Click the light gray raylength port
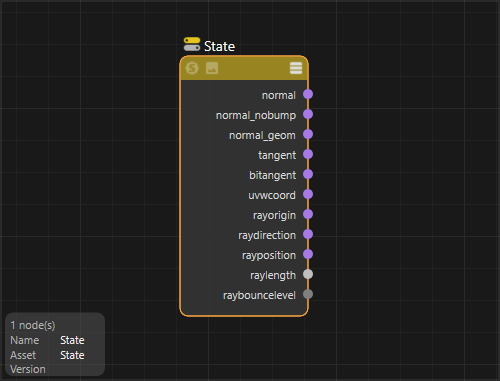The height and width of the screenshot is (381, 500). point(308,274)
